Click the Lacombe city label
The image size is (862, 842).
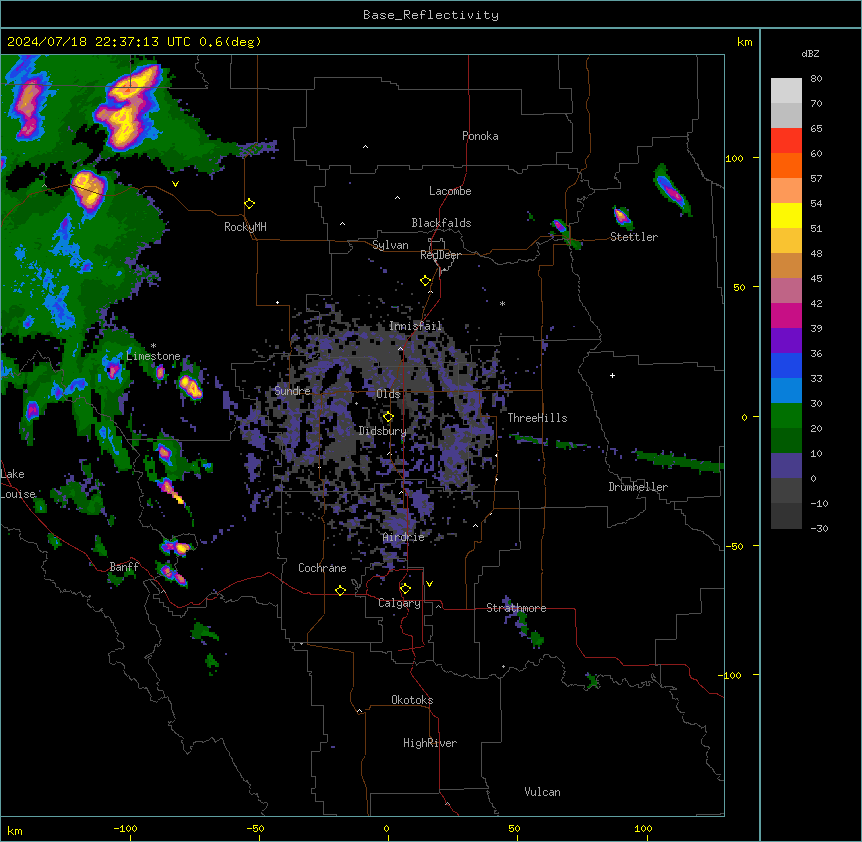(450, 191)
